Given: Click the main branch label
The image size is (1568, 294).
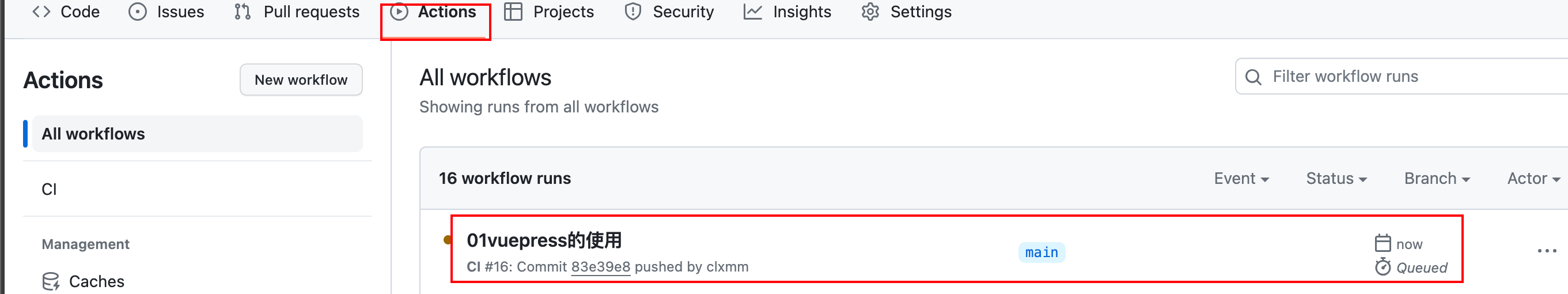Looking at the screenshot, I should (1041, 252).
